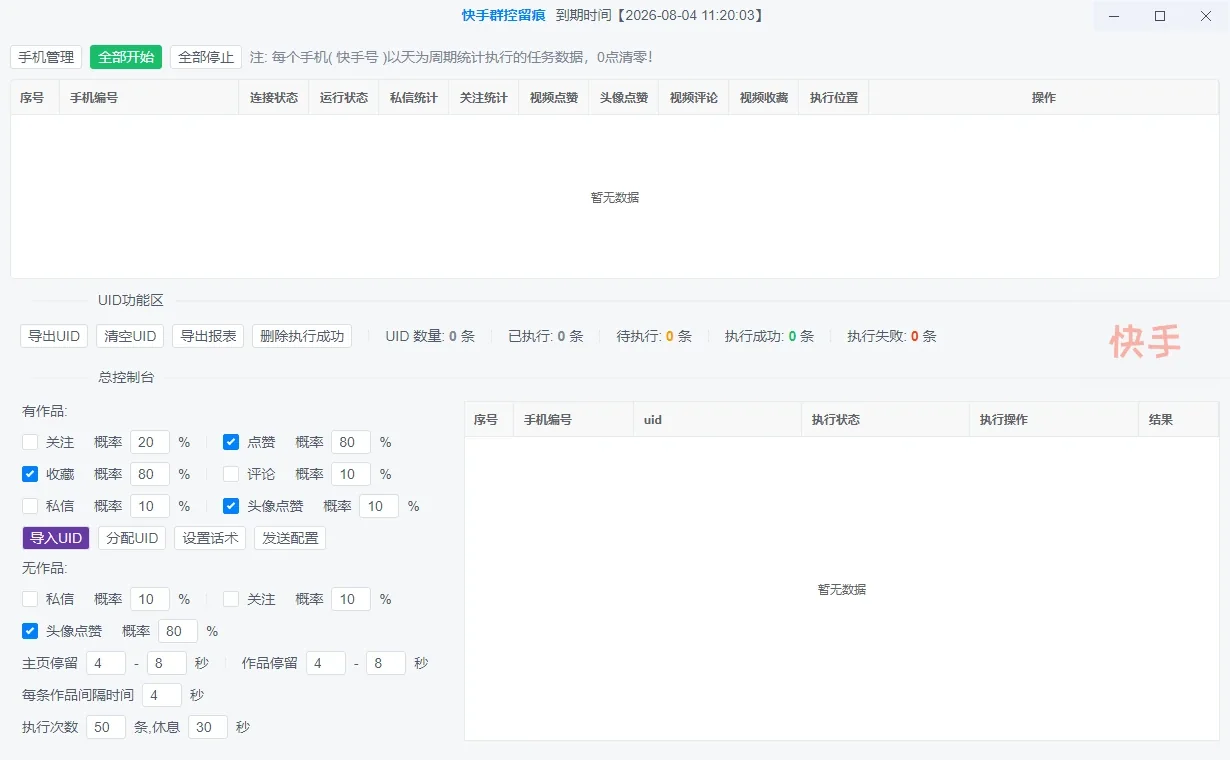1230x760 pixels.
Task: Click 私信统计 column header
Action: [x=414, y=98]
